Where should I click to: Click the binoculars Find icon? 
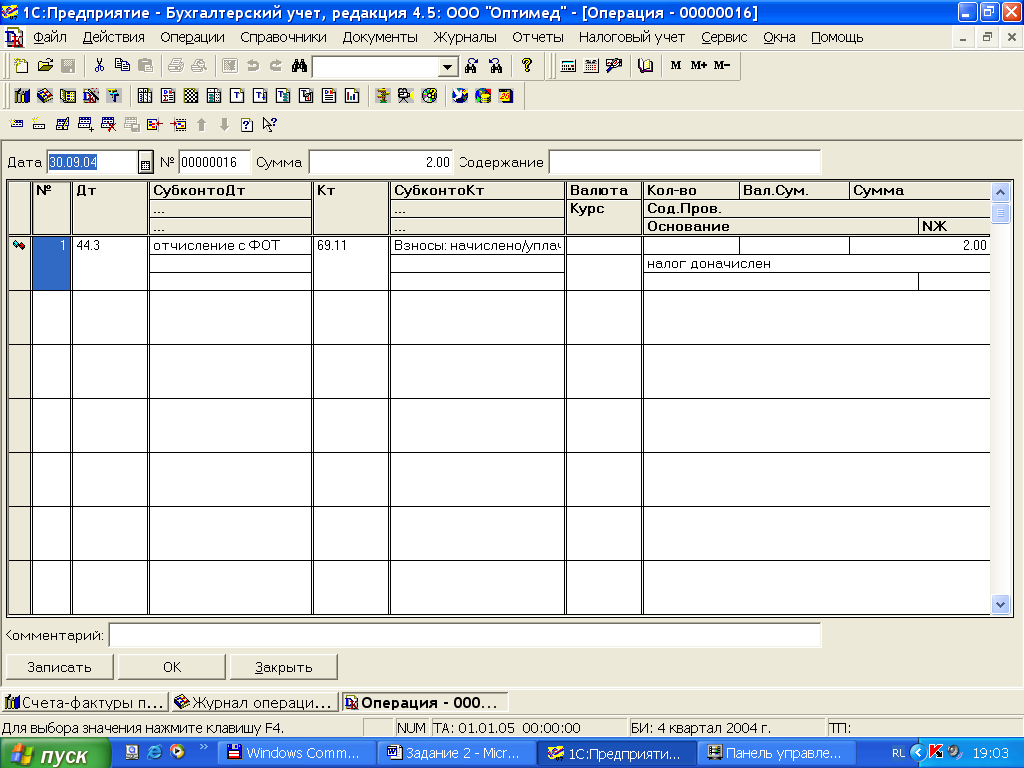pyautogui.click(x=298, y=66)
